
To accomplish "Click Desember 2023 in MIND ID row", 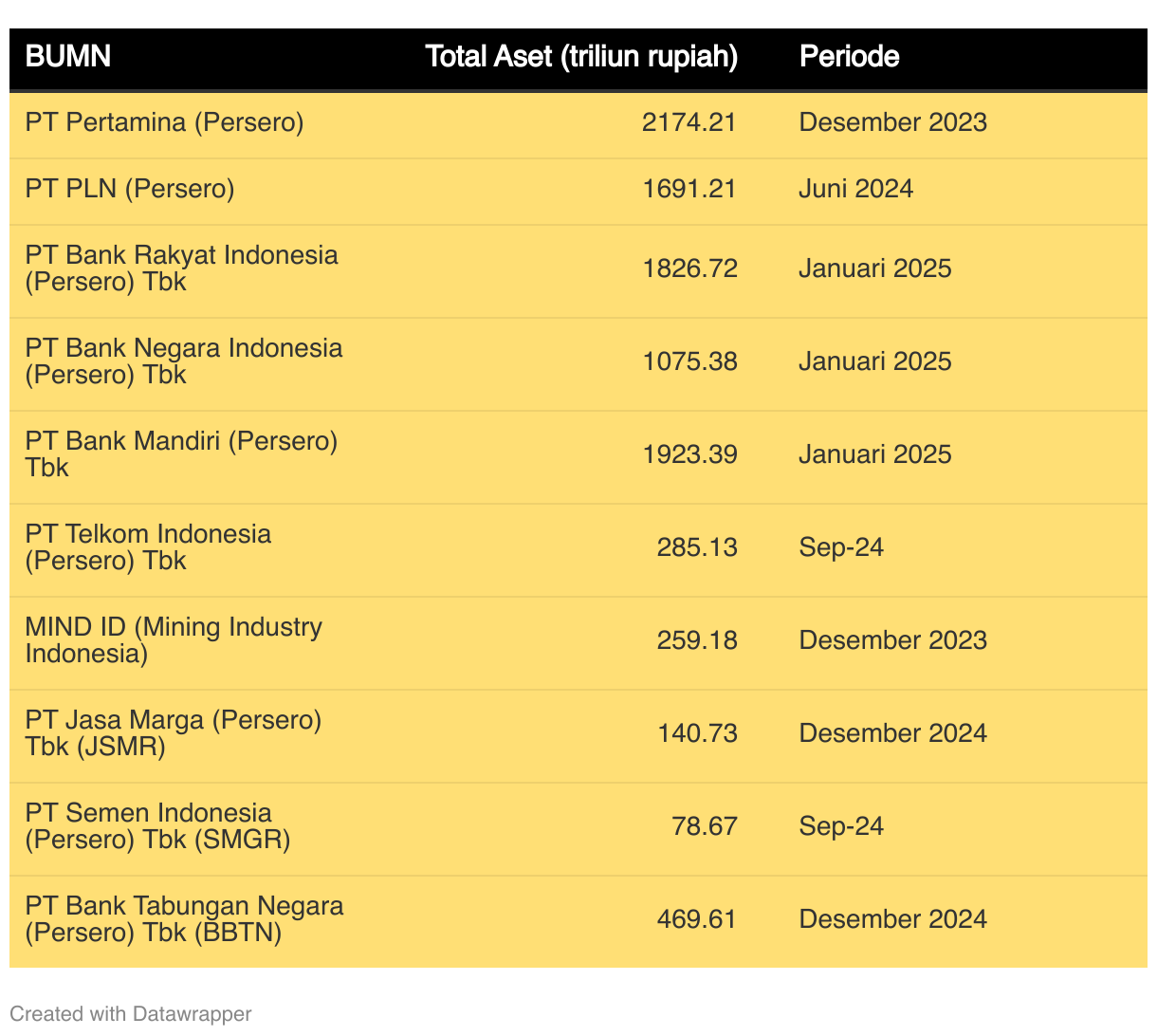I will (x=893, y=640).
